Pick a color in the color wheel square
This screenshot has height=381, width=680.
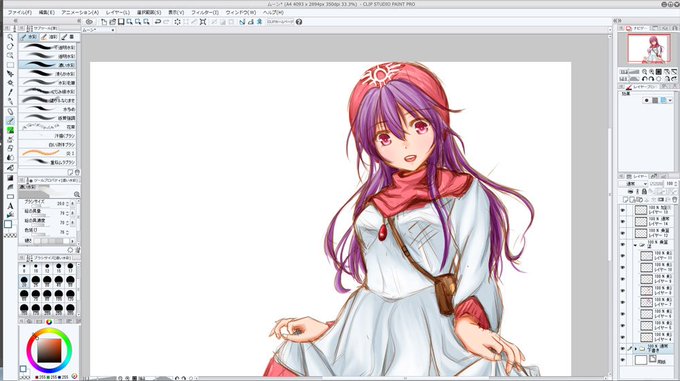[x=49, y=351]
